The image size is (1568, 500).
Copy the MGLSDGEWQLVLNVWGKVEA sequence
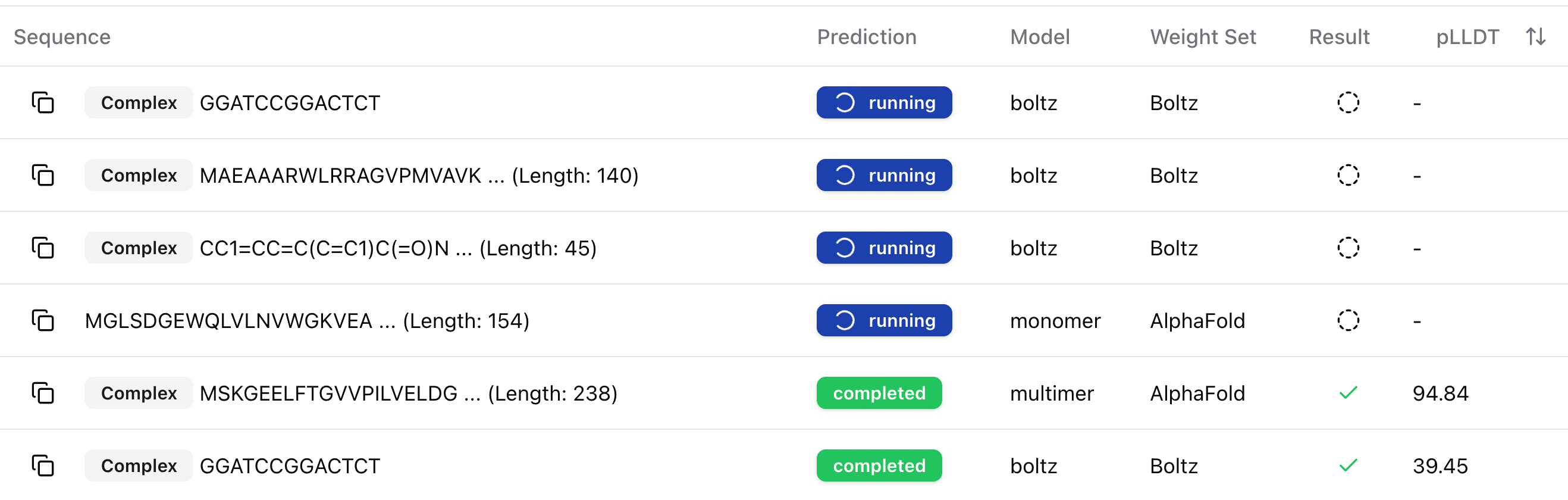(43, 320)
